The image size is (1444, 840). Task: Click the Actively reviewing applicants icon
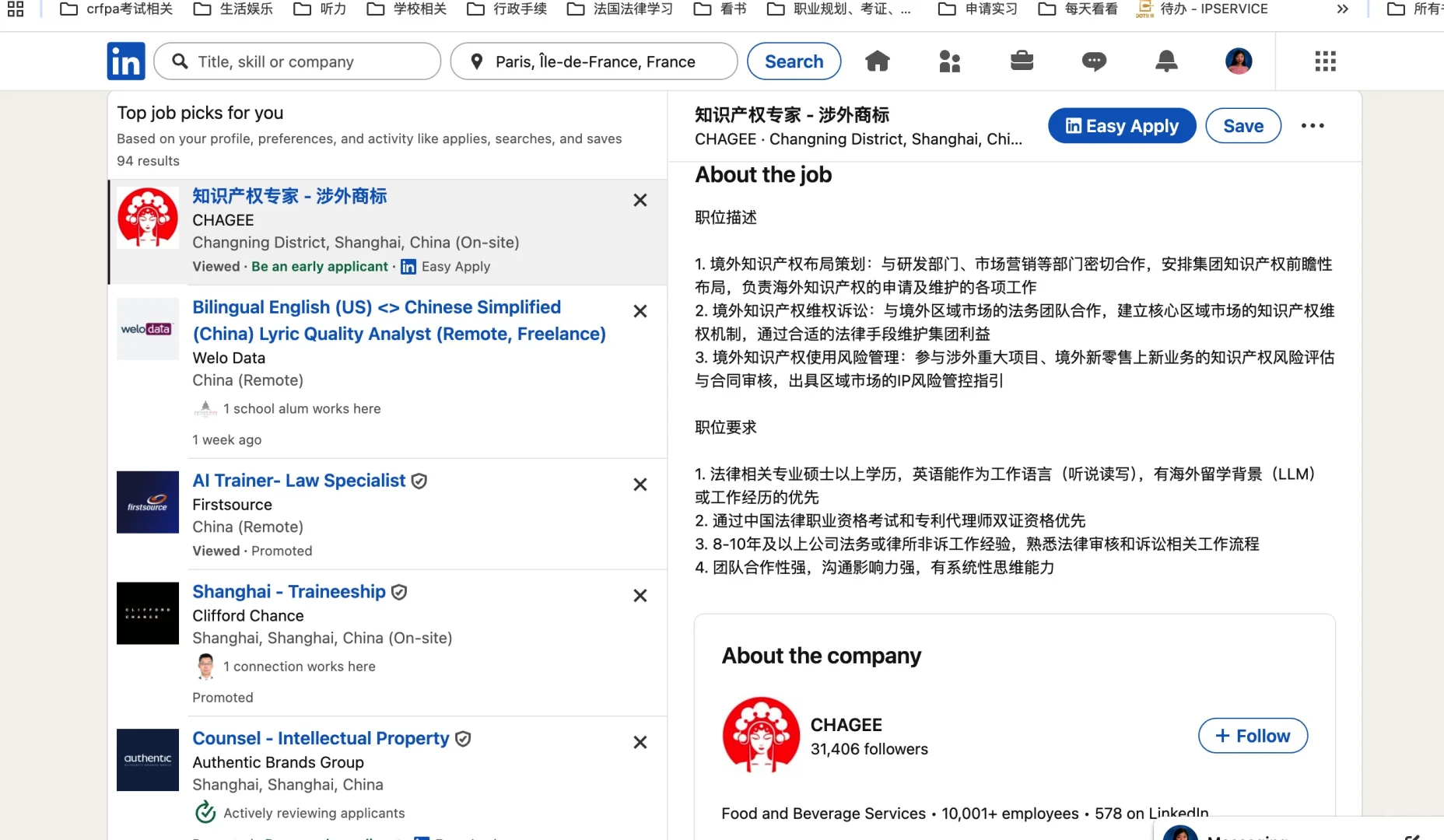[x=205, y=812]
